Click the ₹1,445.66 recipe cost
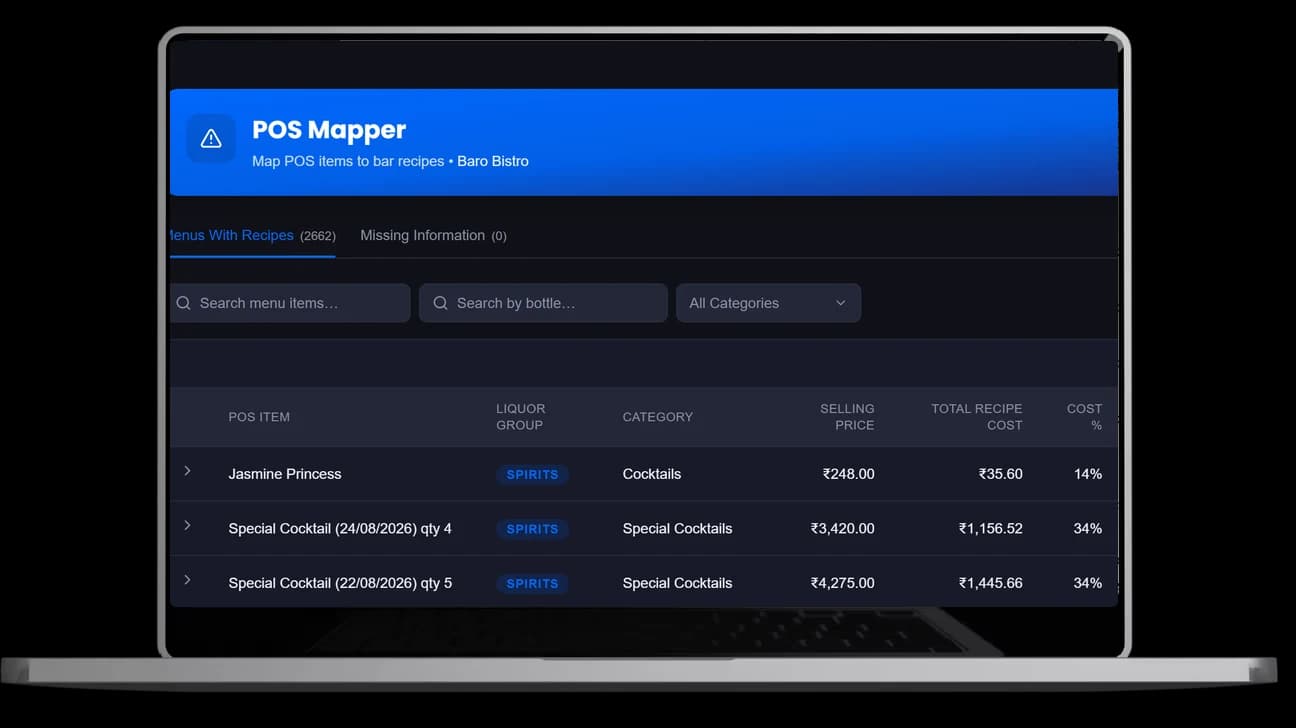This screenshot has height=728, width=1296. (990, 583)
